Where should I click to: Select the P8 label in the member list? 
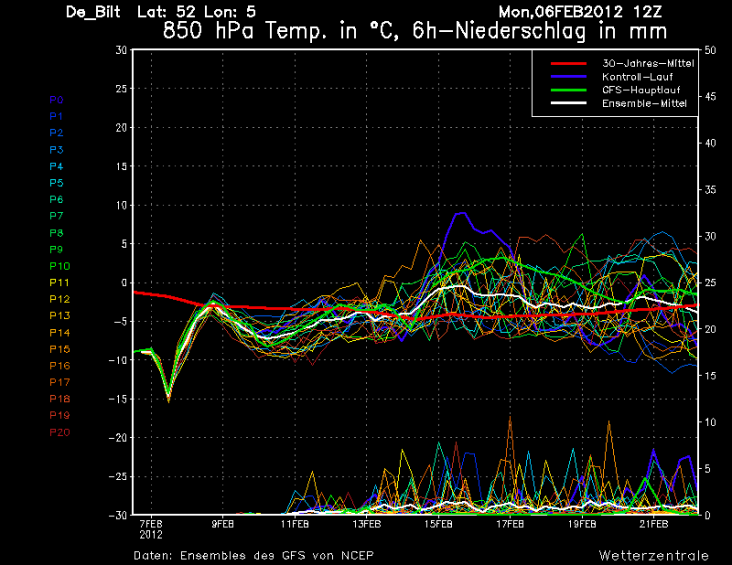click(56, 233)
